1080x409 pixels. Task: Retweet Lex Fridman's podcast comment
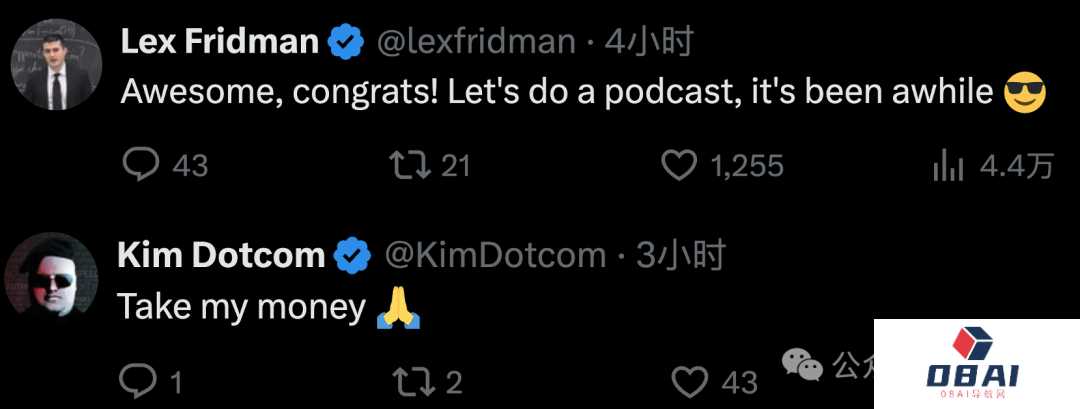point(408,164)
